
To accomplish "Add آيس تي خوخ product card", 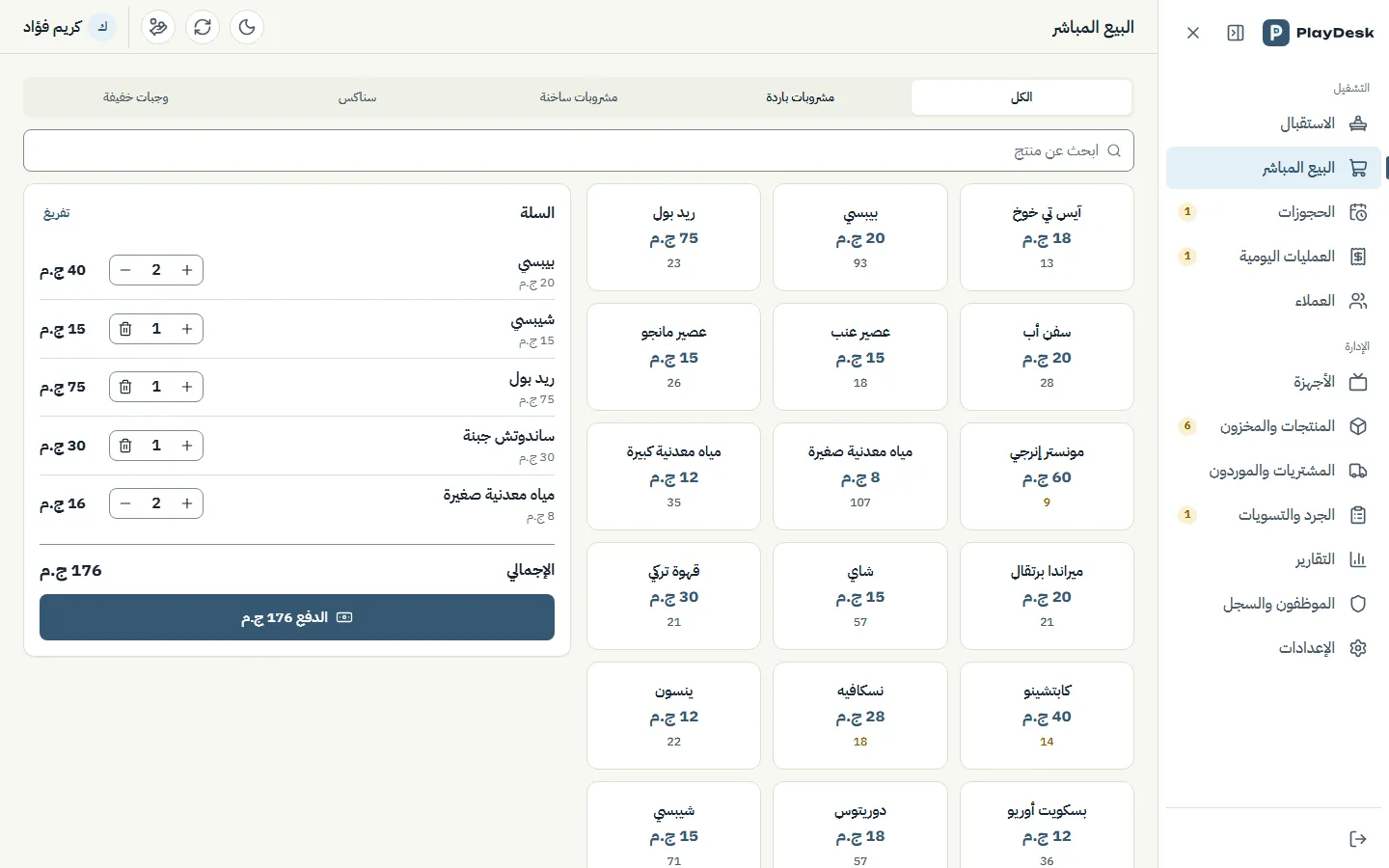I will [x=1047, y=237].
